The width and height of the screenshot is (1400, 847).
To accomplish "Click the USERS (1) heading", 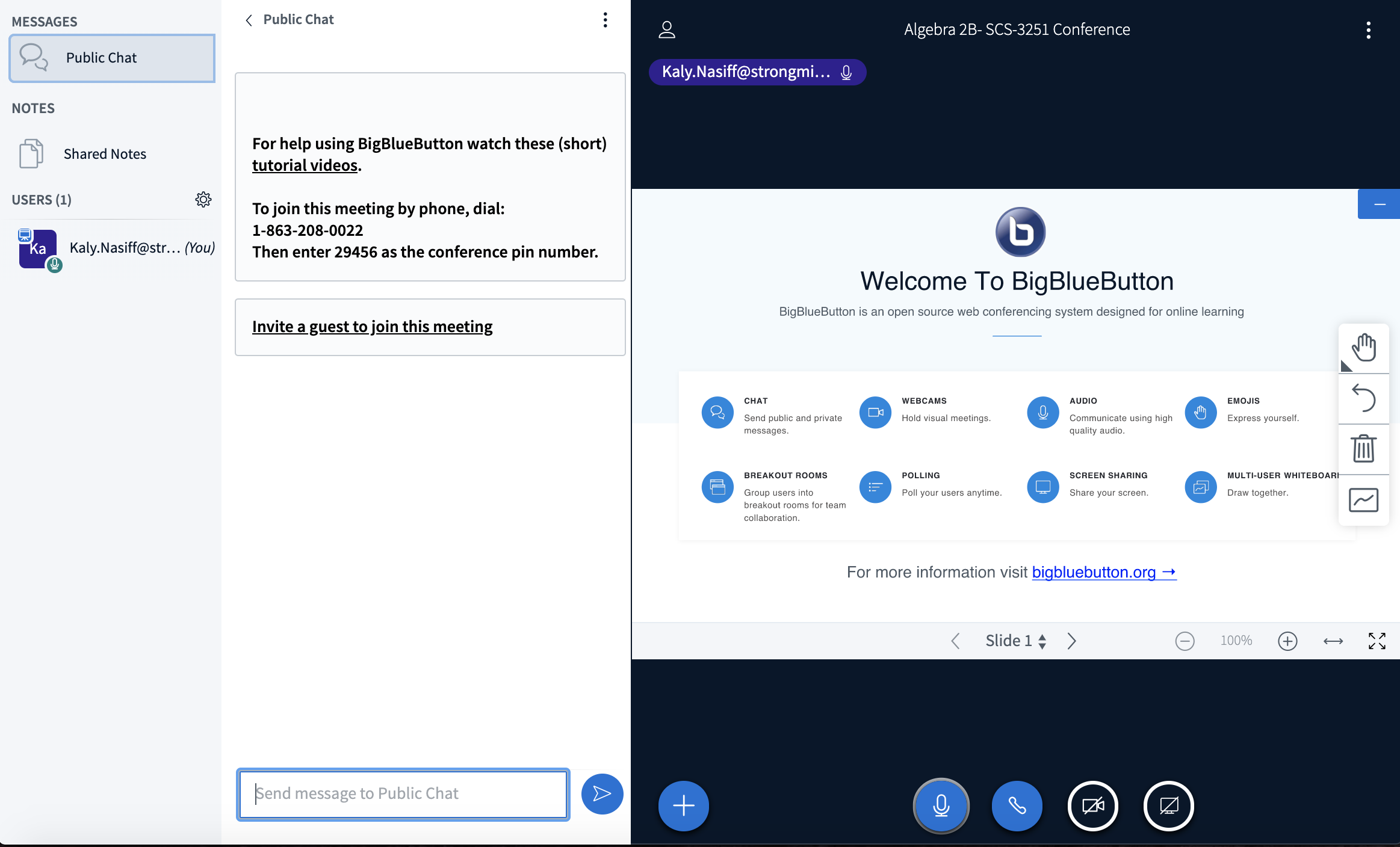I will point(42,200).
